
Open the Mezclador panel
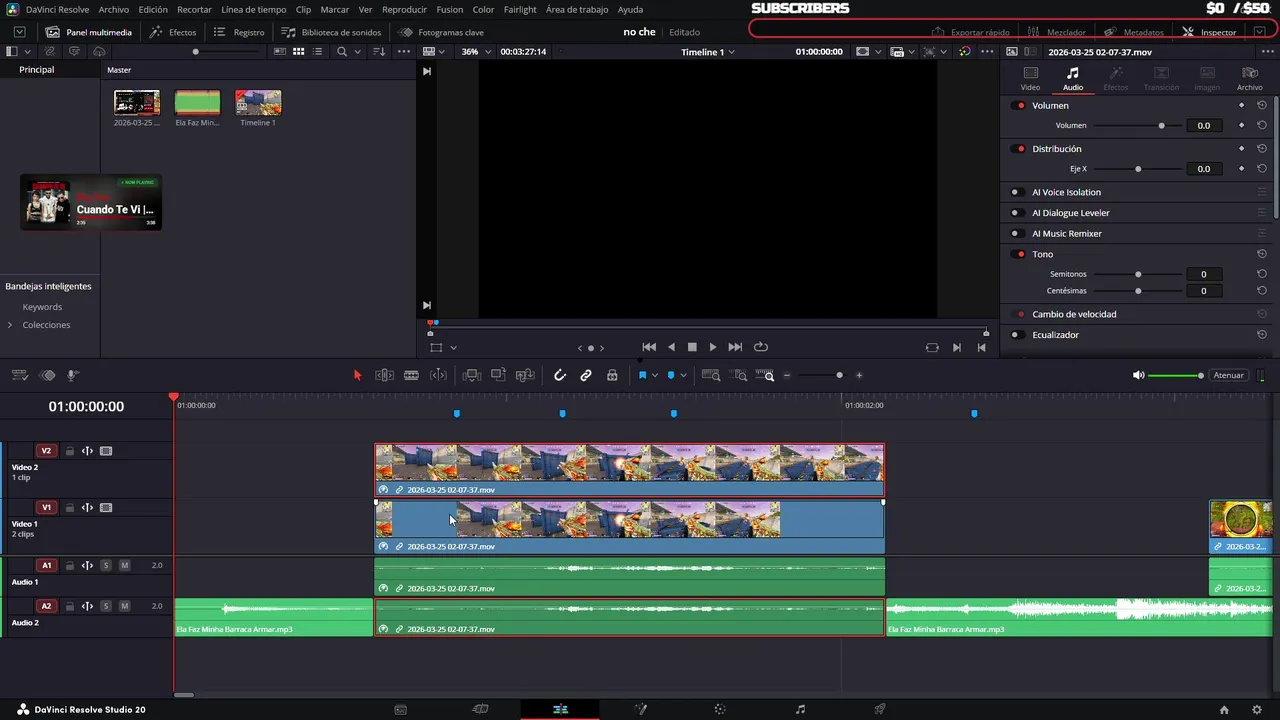tap(1056, 32)
